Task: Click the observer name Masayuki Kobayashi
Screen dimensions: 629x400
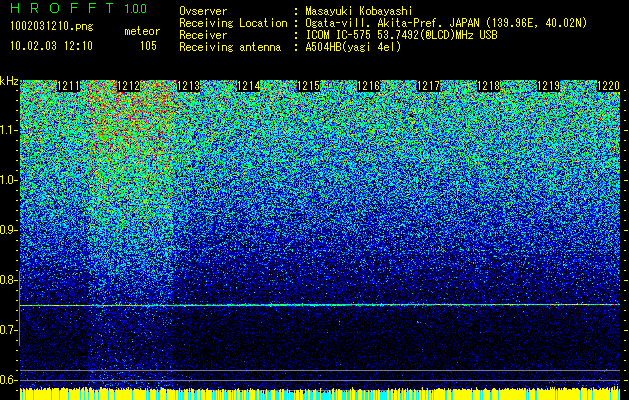Action: [x=359, y=11]
